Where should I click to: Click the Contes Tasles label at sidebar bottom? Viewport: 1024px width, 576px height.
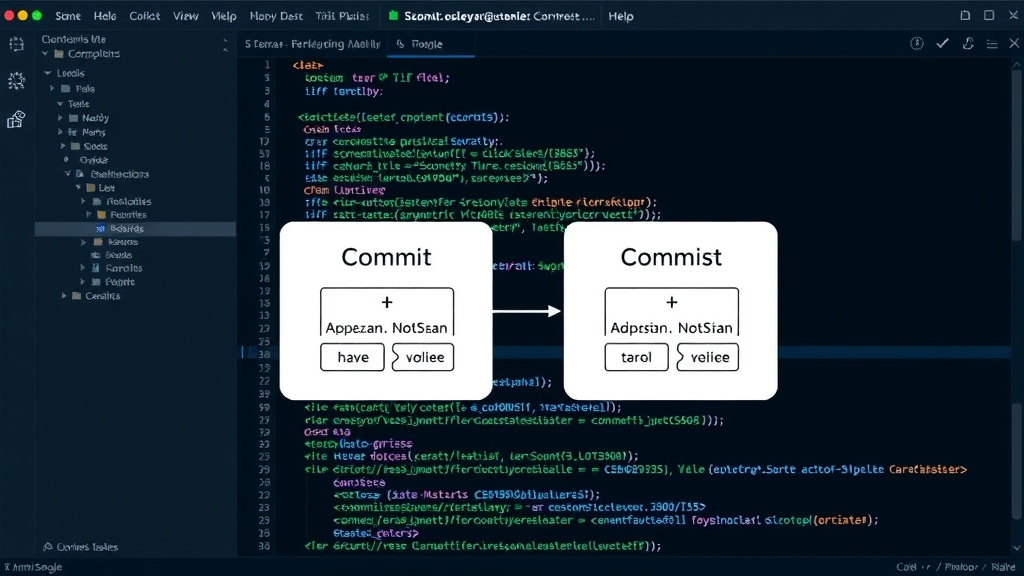pos(88,547)
